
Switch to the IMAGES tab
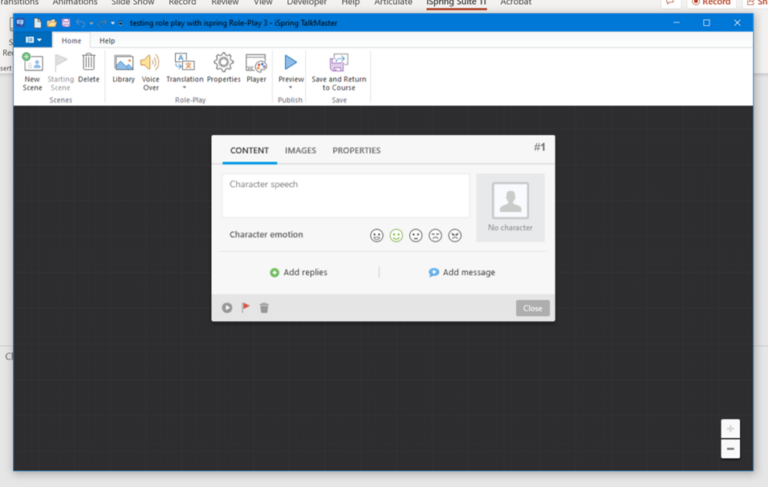click(300, 151)
